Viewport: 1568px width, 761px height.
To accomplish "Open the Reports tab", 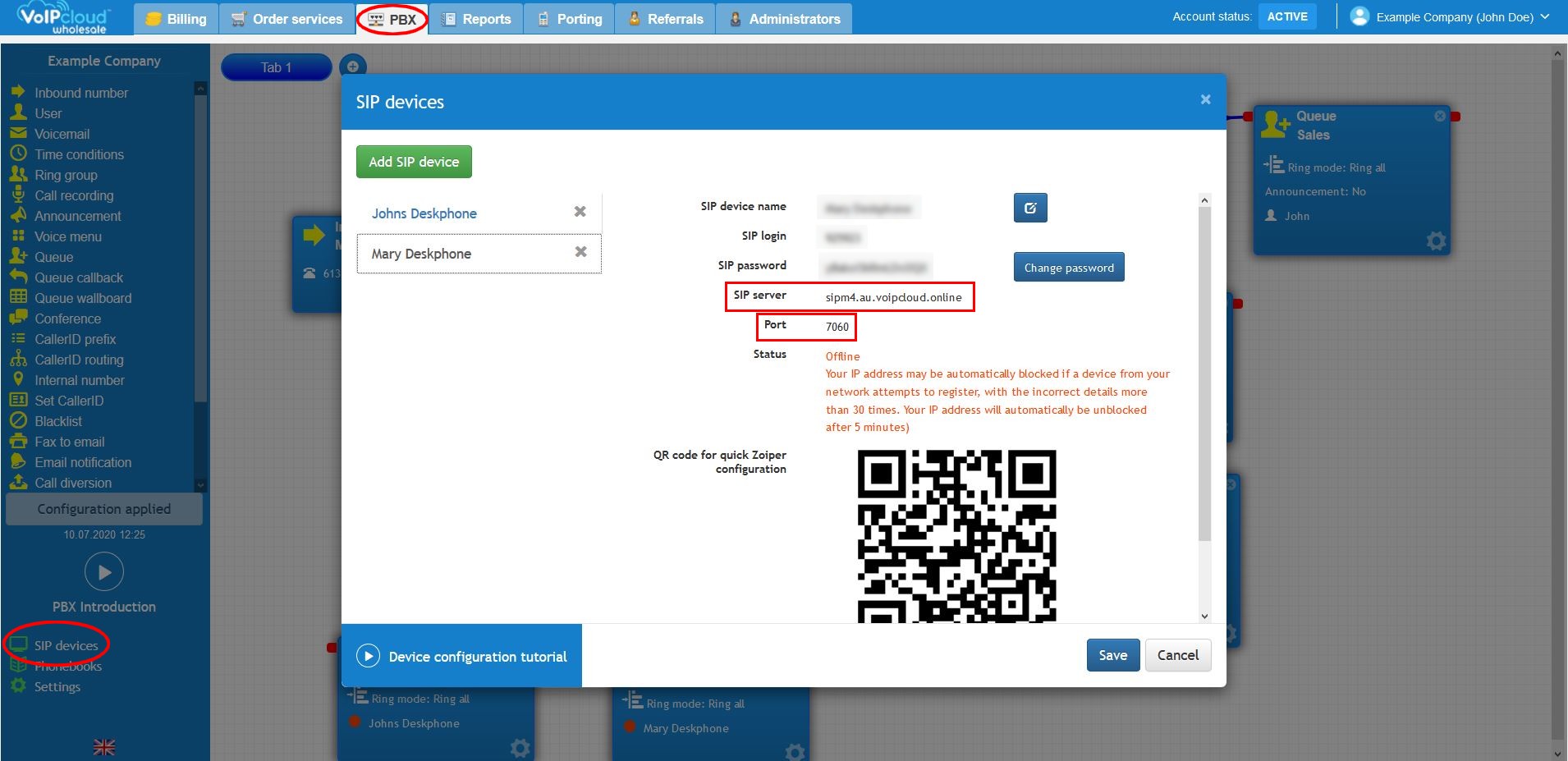I will point(476,19).
